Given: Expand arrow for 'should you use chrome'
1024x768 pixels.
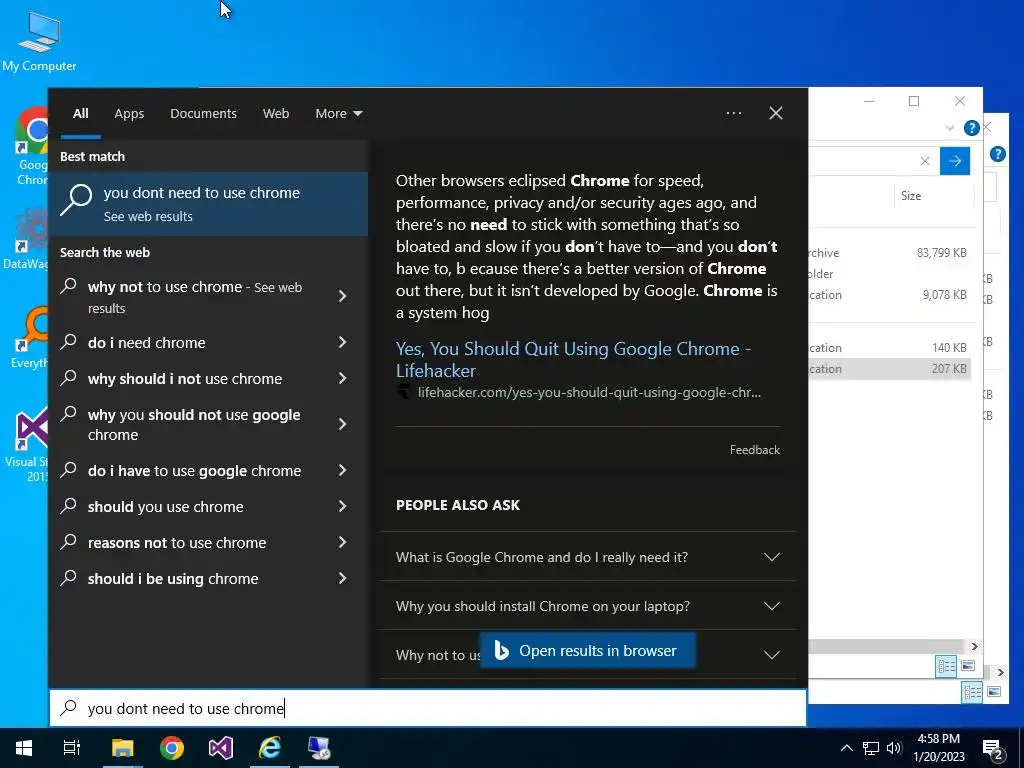Looking at the screenshot, I should click(342, 506).
